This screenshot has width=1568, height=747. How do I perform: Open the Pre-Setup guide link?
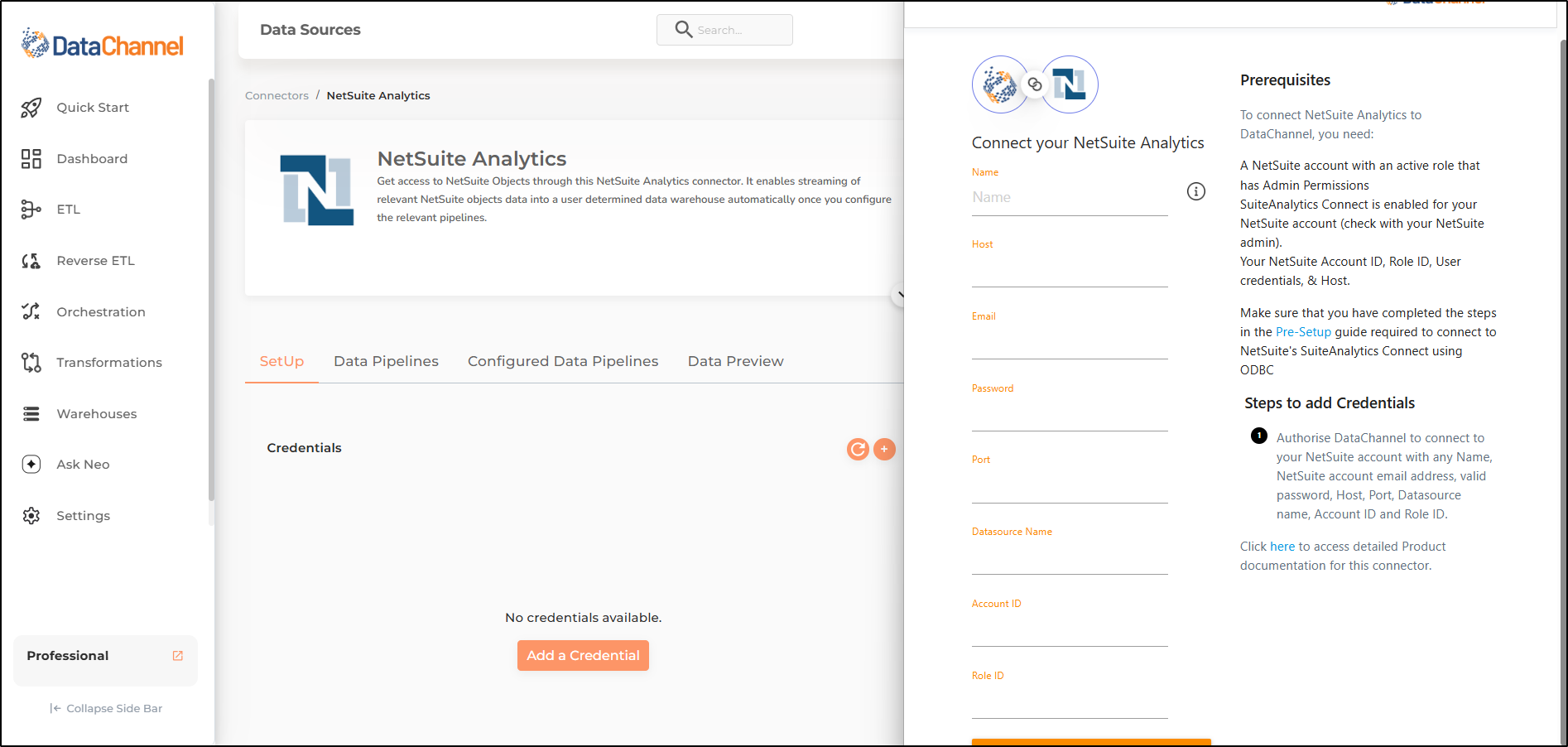click(x=1303, y=332)
